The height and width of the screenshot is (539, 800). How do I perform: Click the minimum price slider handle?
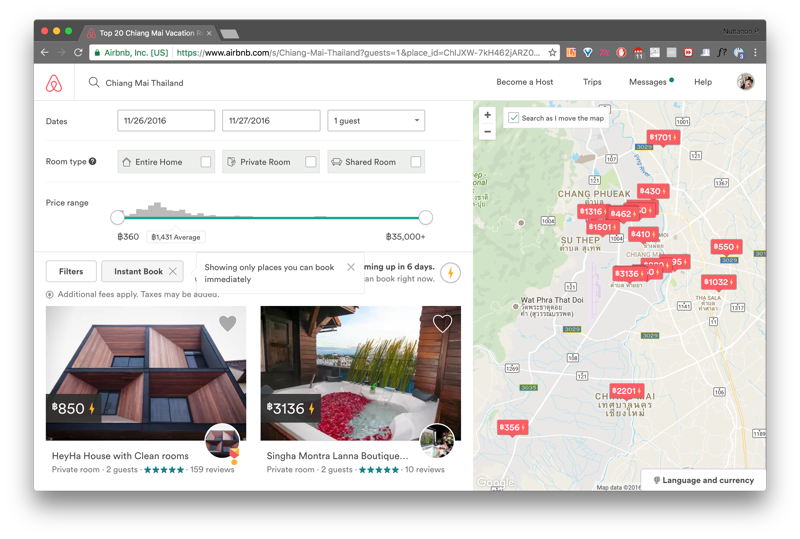click(x=117, y=217)
